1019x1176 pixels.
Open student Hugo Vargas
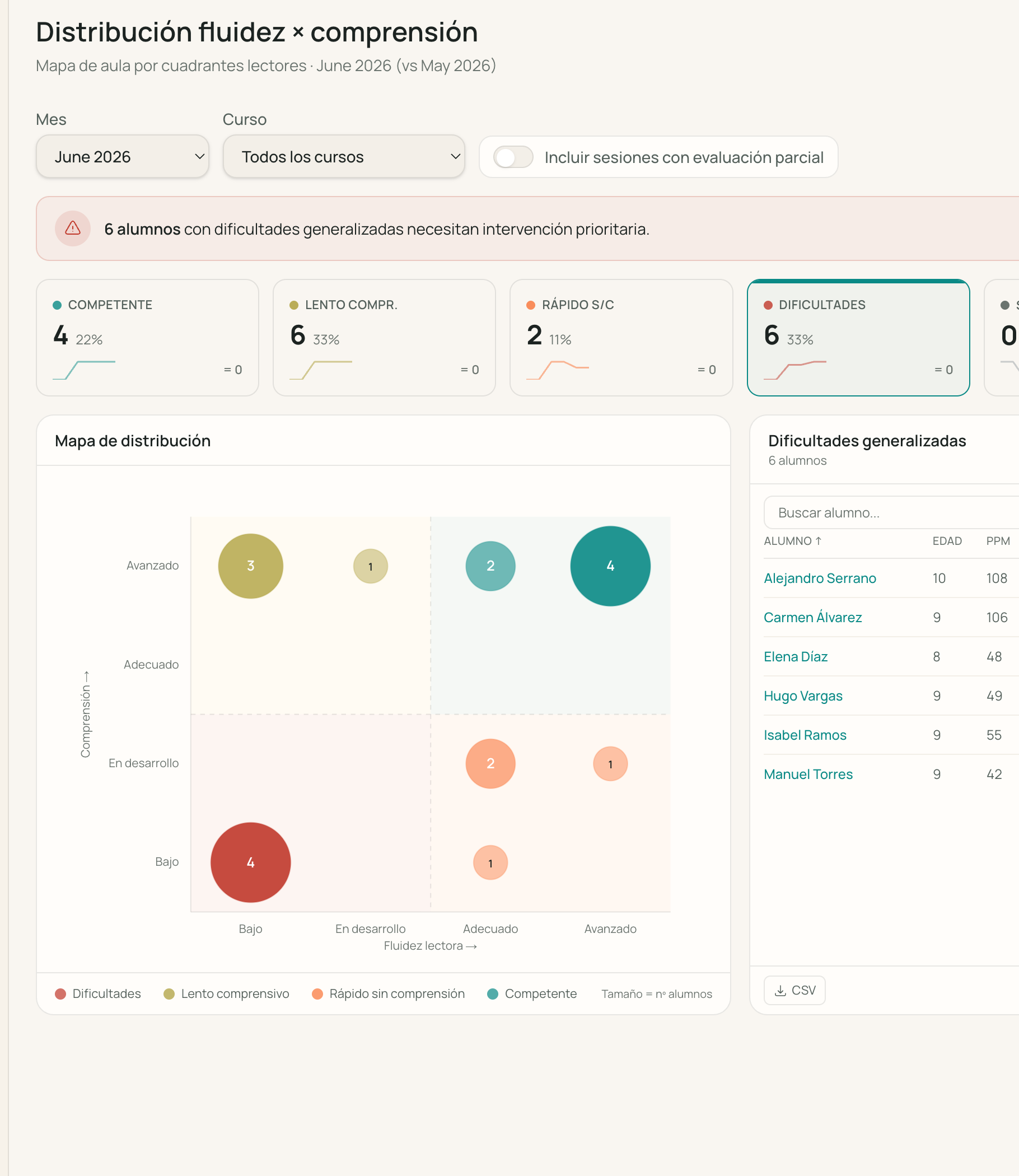click(803, 696)
